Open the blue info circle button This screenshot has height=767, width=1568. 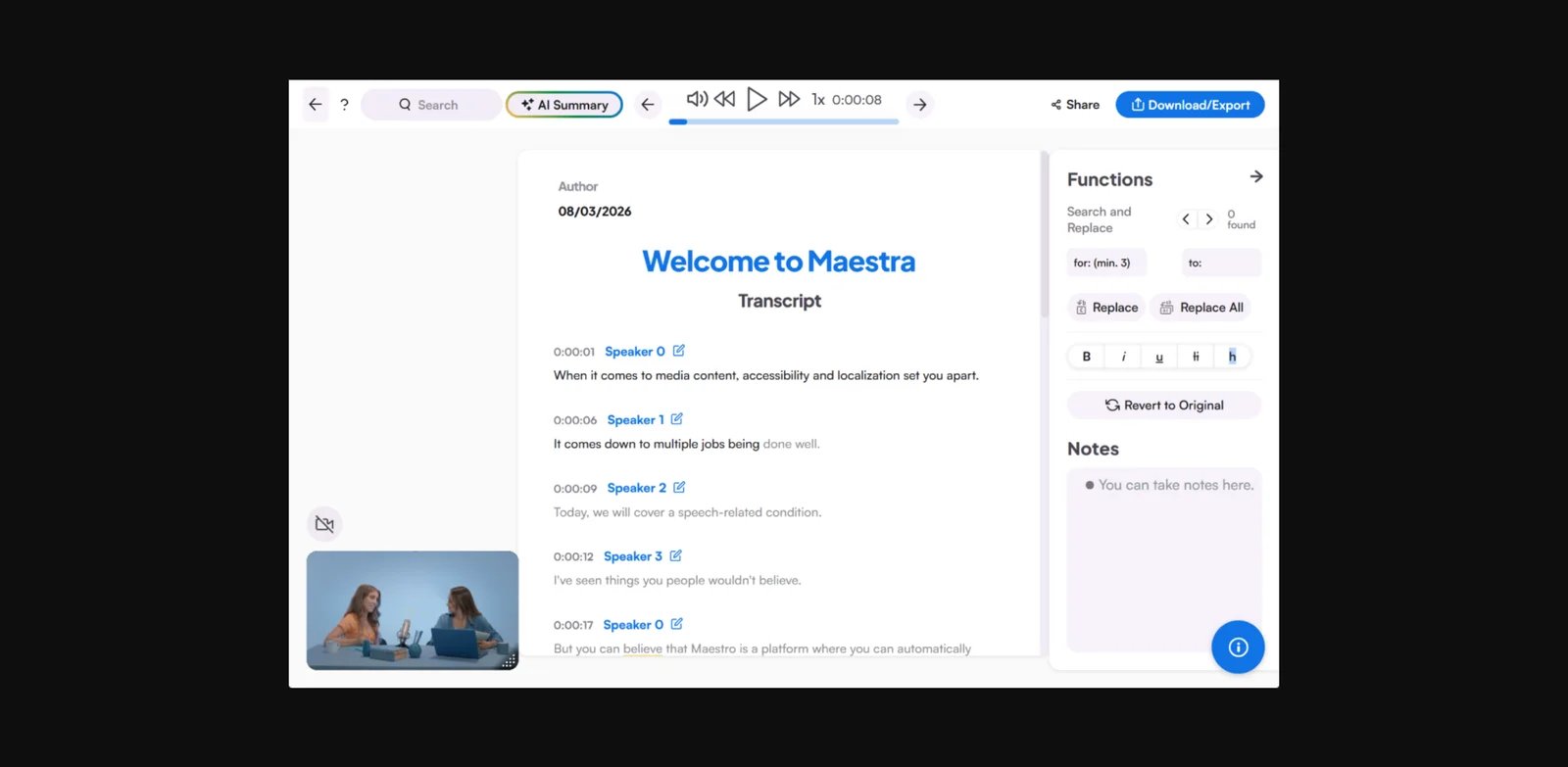tap(1238, 647)
